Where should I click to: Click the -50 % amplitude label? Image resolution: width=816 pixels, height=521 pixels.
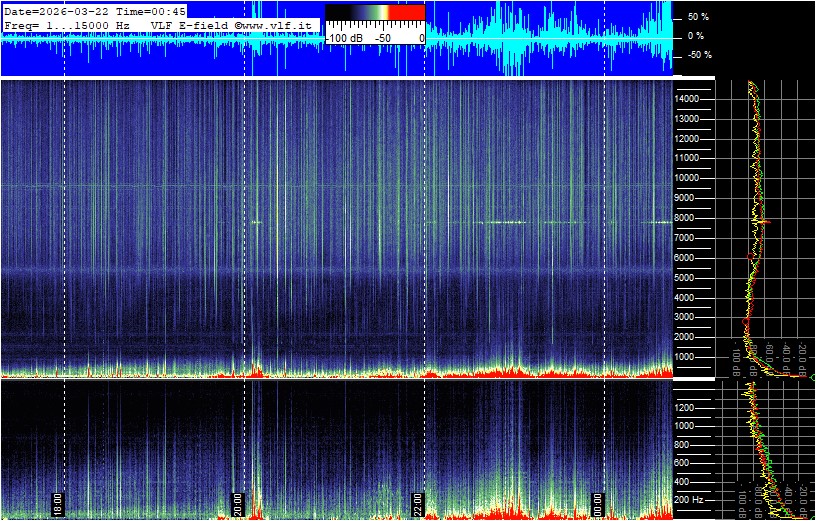tap(698, 55)
